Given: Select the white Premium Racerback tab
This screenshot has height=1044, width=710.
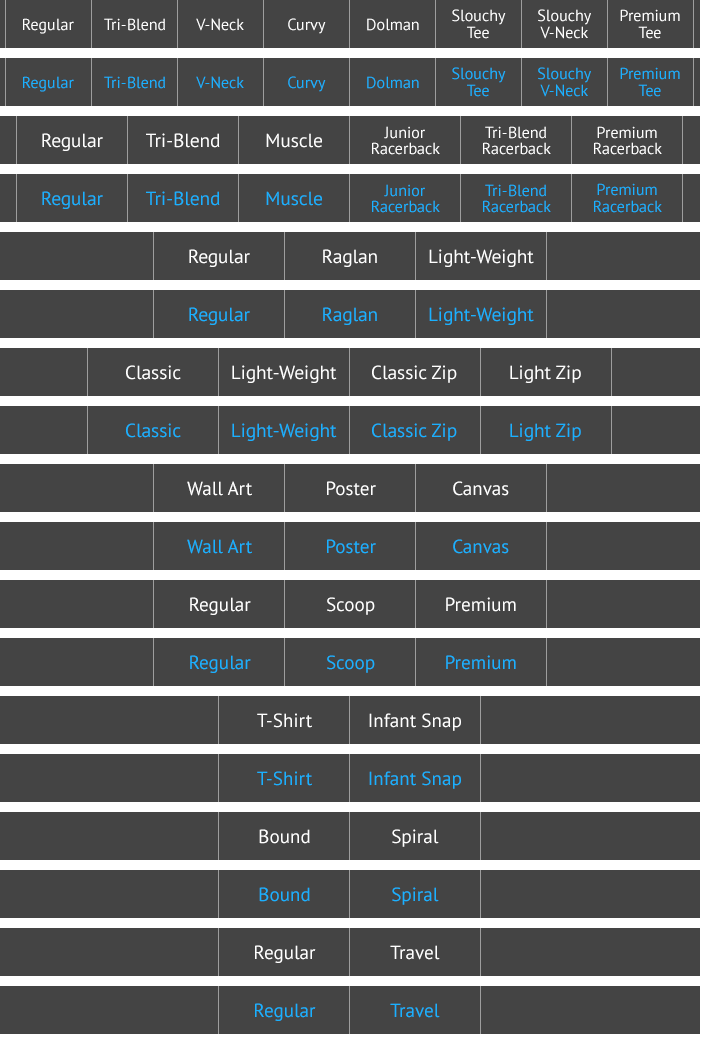Looking at the screenshot, I should [627, 141].
